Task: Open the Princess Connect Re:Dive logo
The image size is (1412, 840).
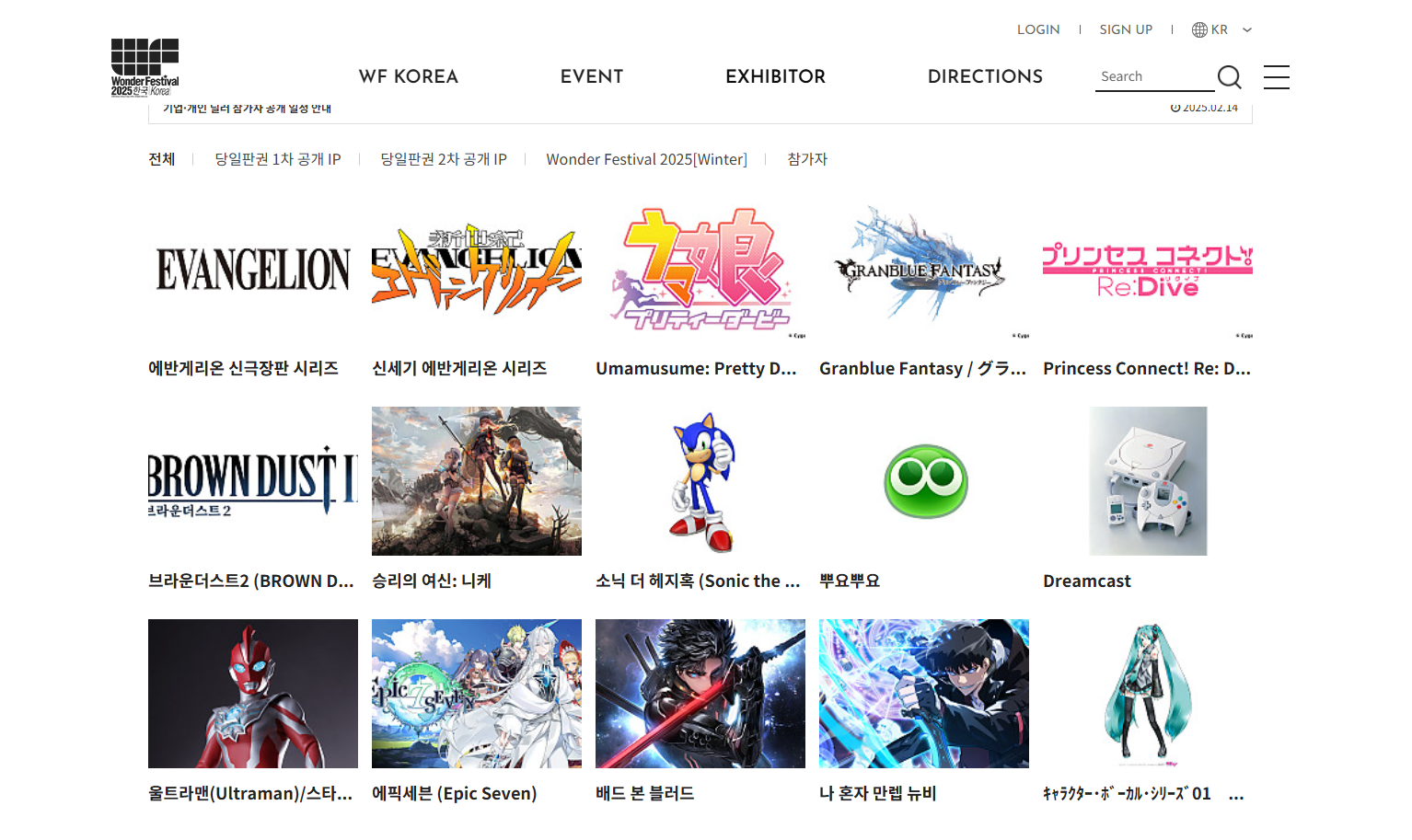Action: (x=1148, y=269)
